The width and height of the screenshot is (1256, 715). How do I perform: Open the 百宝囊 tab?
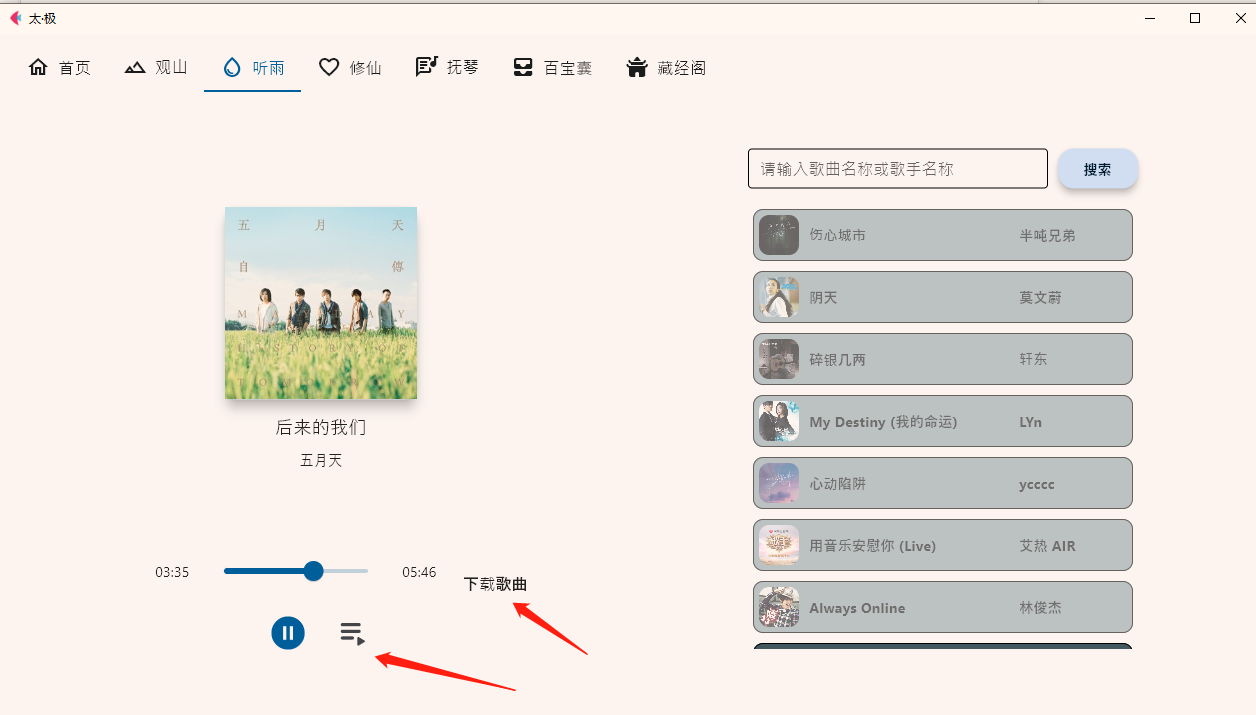point(552,68)
